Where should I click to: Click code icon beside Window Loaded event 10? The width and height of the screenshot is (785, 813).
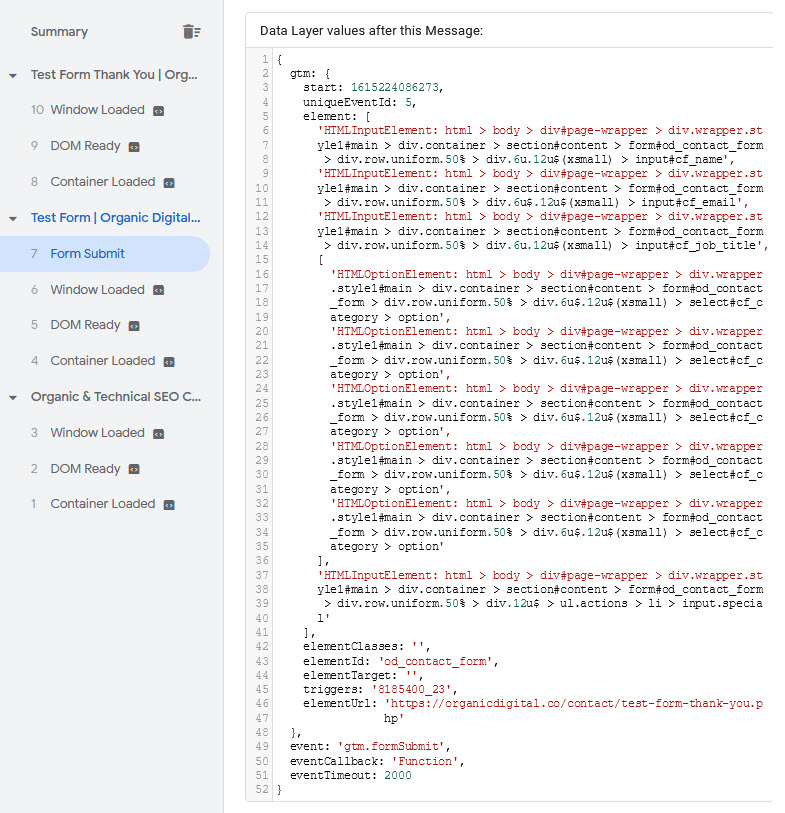(x=158, y=110)
